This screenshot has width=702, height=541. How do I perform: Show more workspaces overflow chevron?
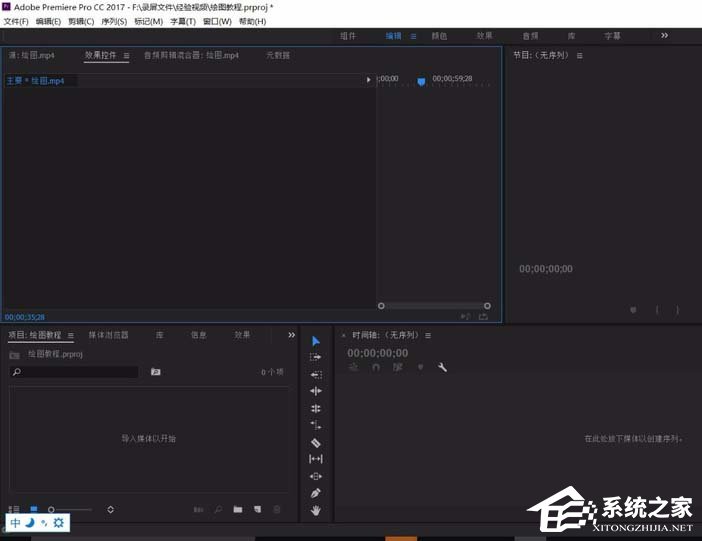664,35
